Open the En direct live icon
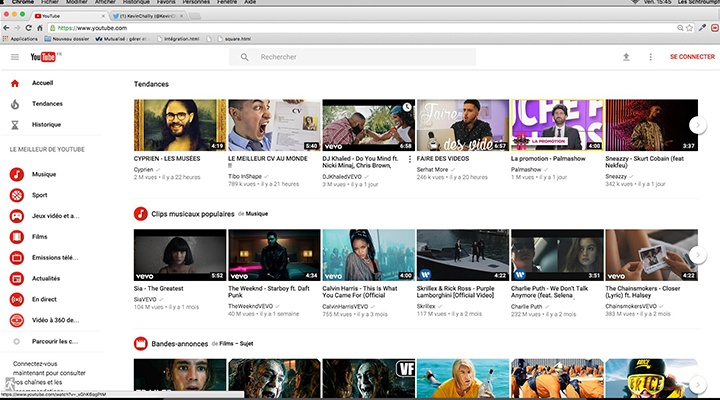Image resolution: width=720 pixels, height=400 pixels. (16, 299)
